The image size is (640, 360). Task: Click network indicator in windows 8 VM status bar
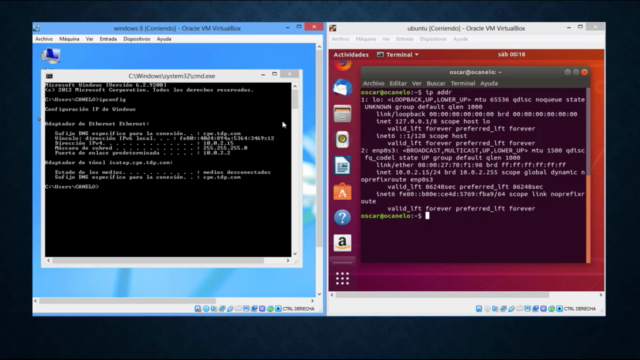tap(222, 309)
